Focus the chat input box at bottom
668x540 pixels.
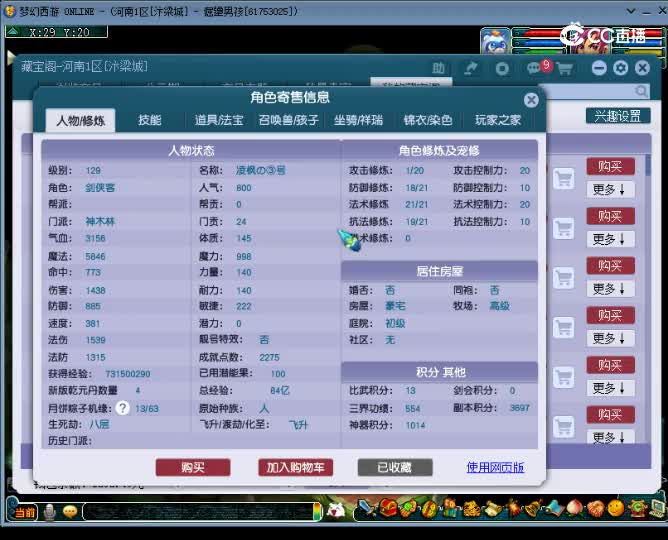pos(200,511)
